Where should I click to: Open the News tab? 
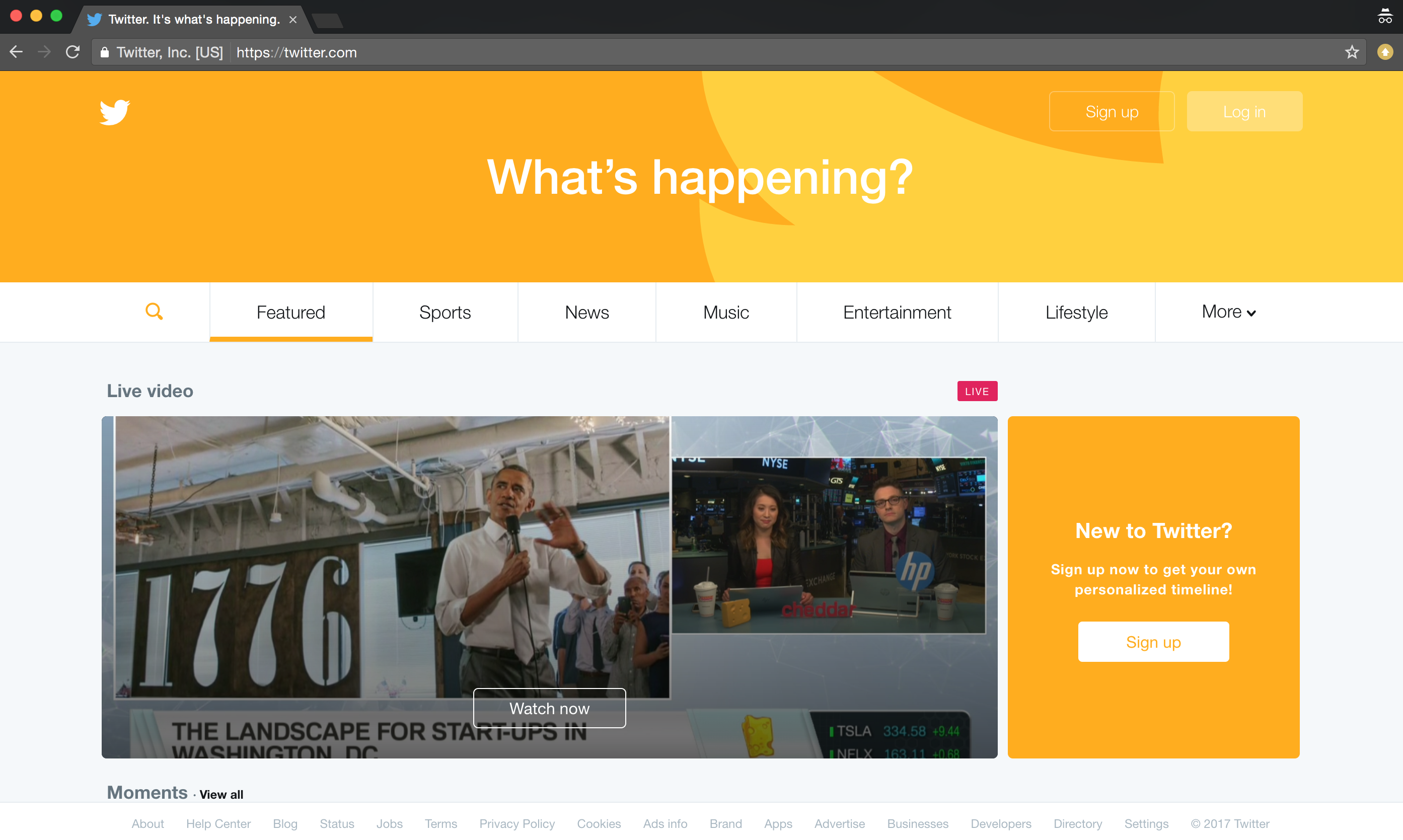point(586,313)
